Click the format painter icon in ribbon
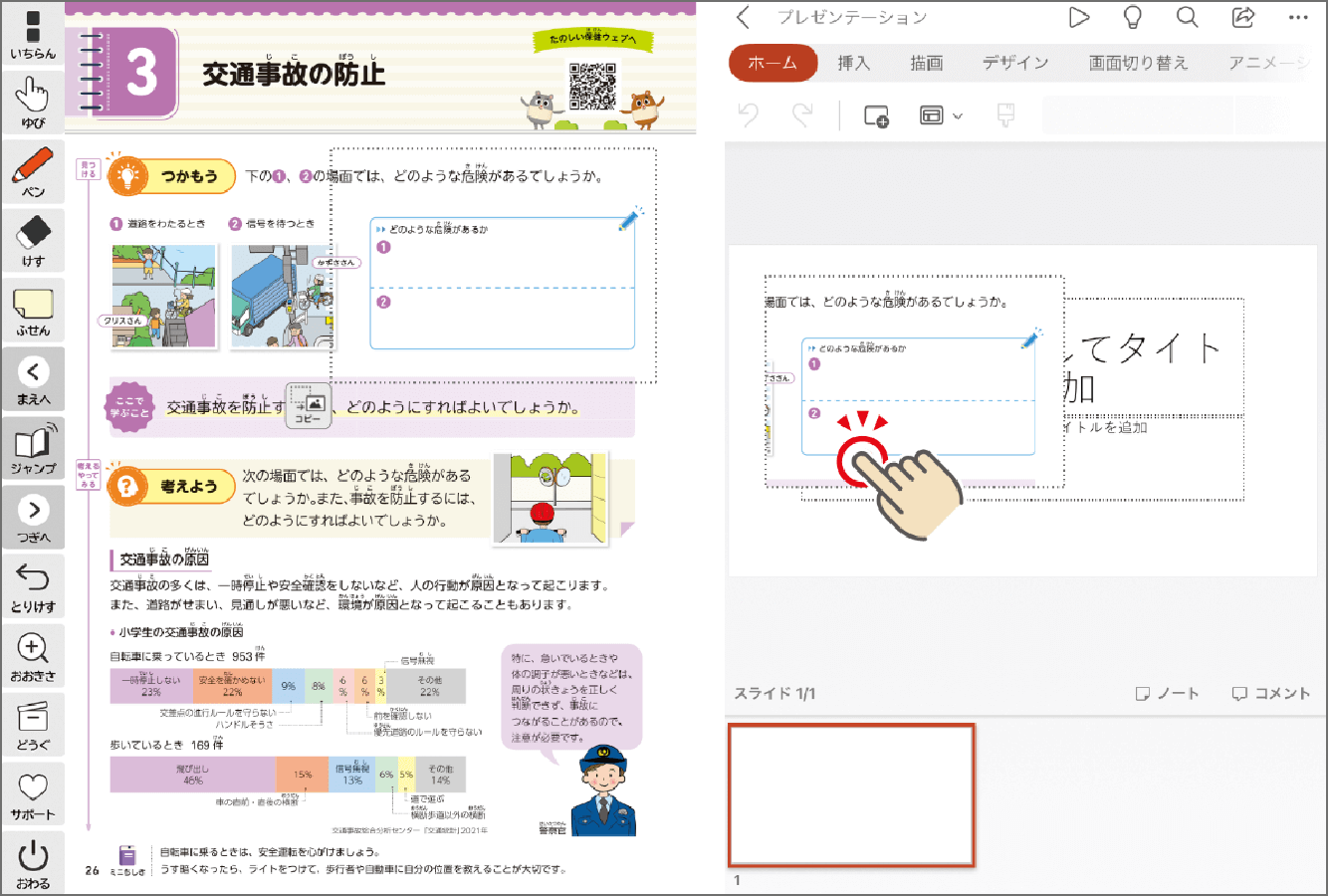Image resolution: width=1330 pixels, height=896 pixels. tap(1006, 115)
